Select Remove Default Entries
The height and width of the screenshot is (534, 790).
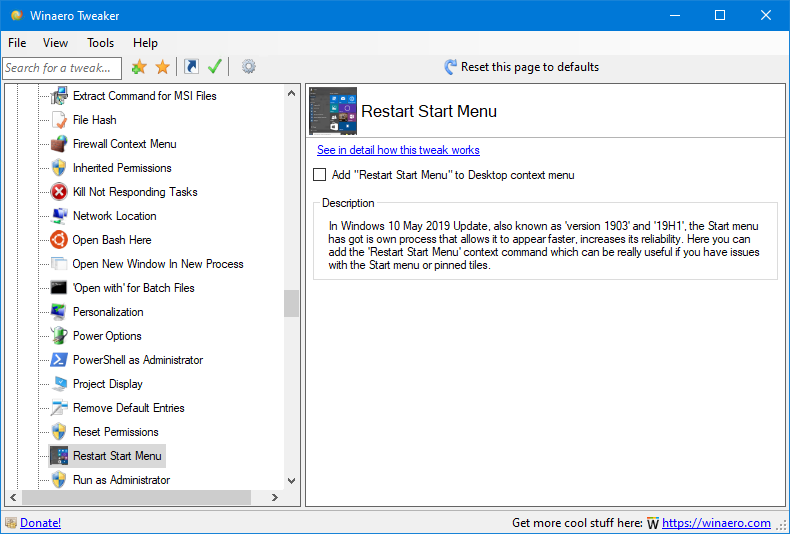(128, 408)
